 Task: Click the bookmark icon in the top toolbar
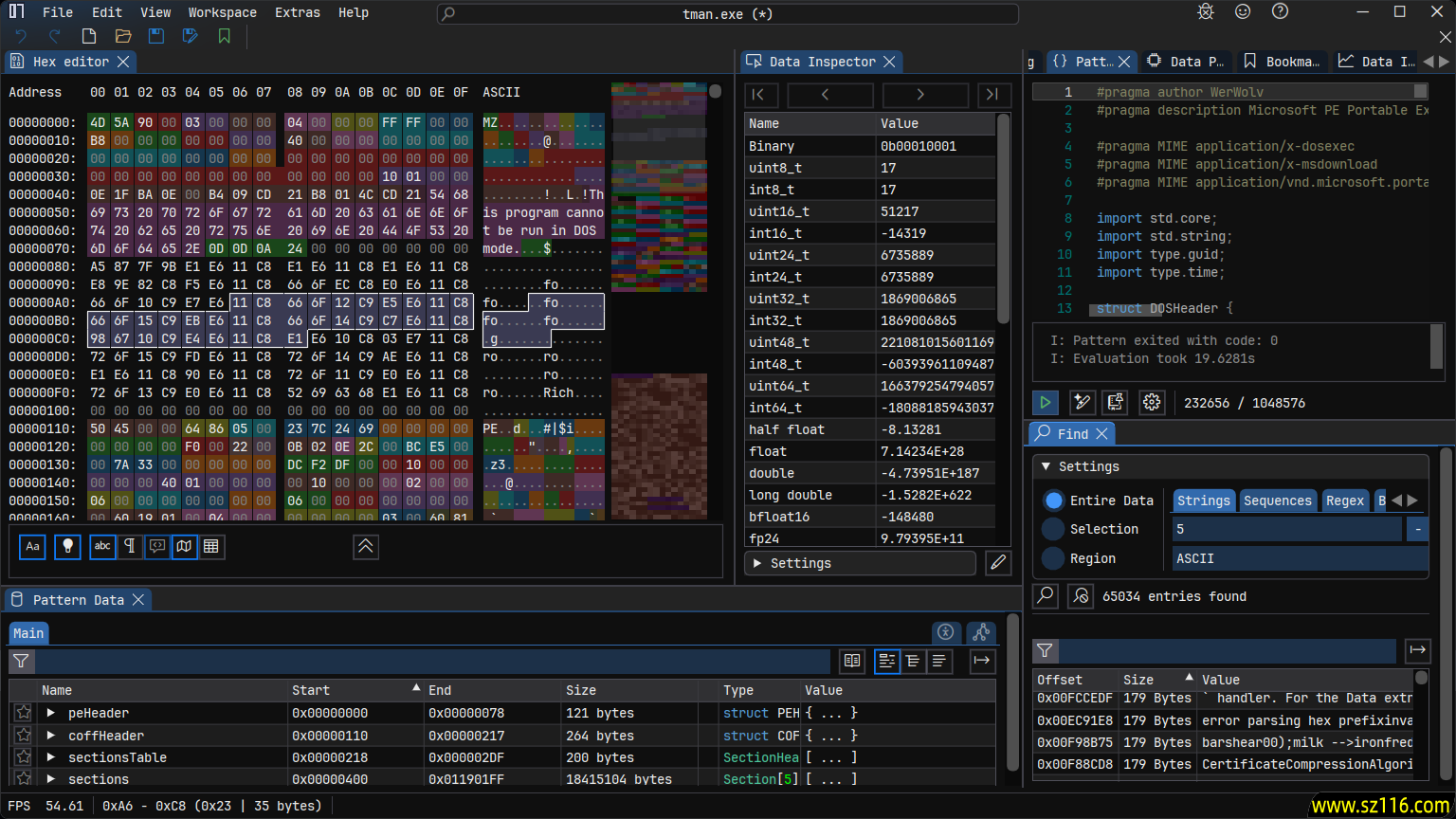224,36
